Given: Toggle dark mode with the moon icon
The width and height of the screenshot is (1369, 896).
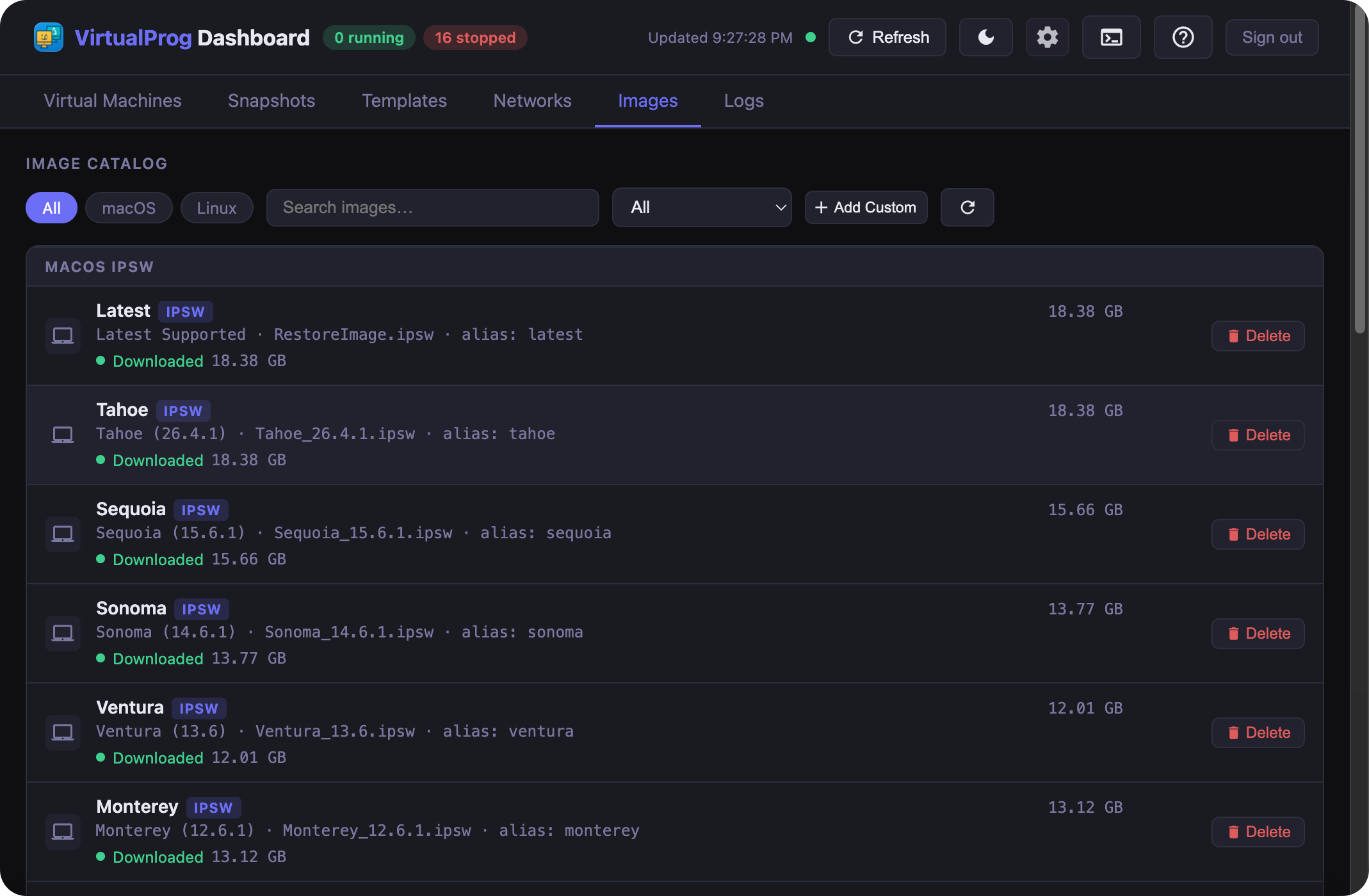Looking at the screenshot, I should point(985,37).
